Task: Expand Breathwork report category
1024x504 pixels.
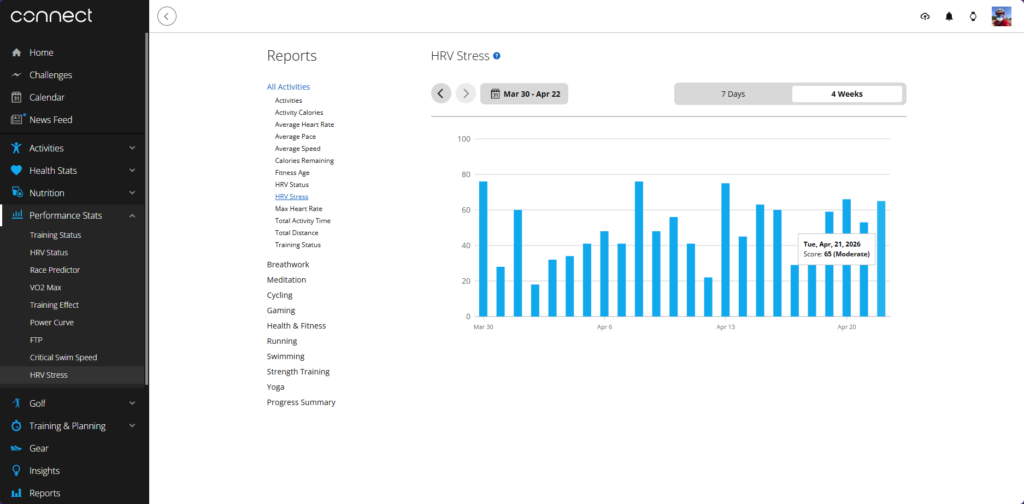Action: click(288, 265)
